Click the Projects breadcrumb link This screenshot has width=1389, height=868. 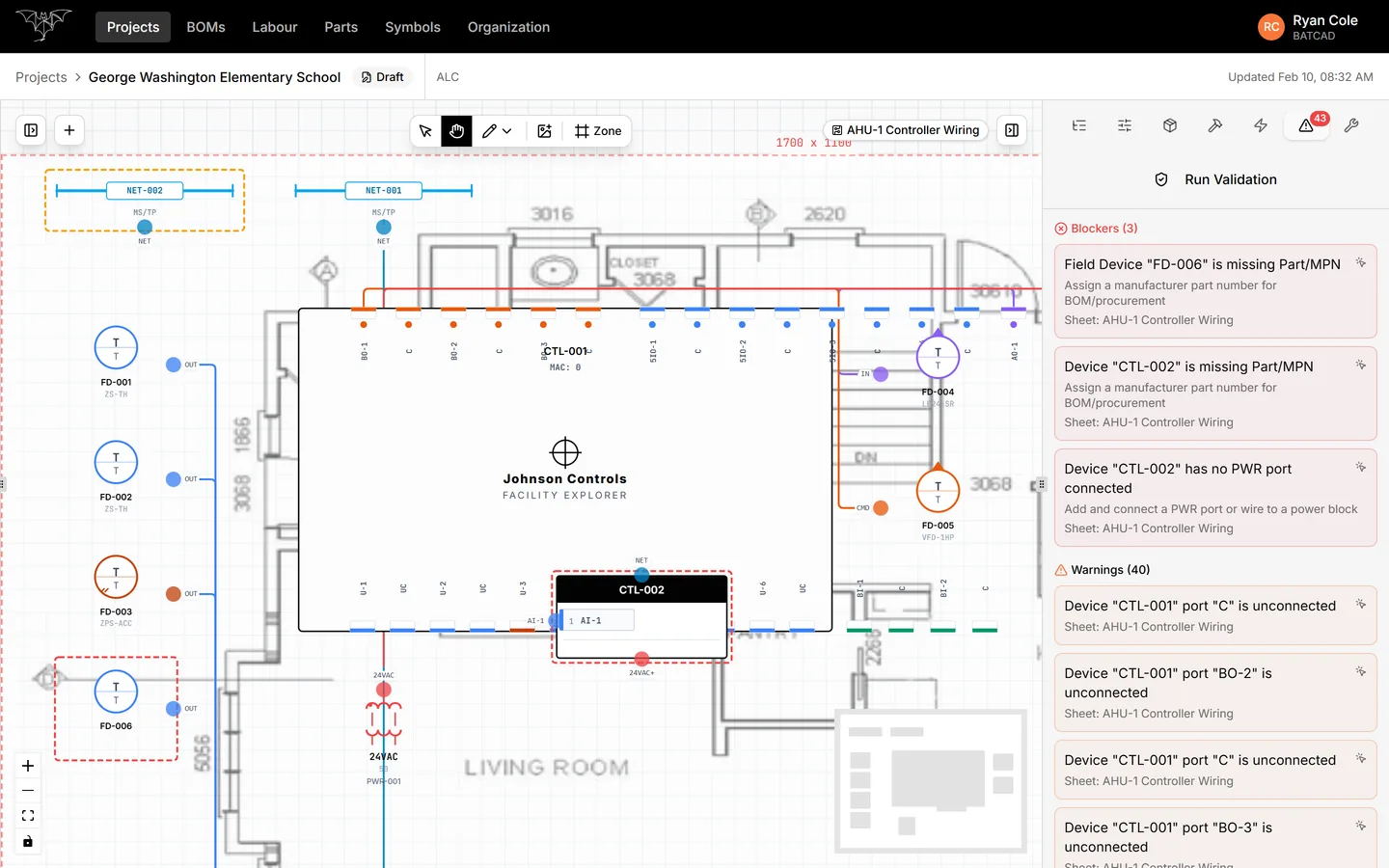(x=41, y=77)
